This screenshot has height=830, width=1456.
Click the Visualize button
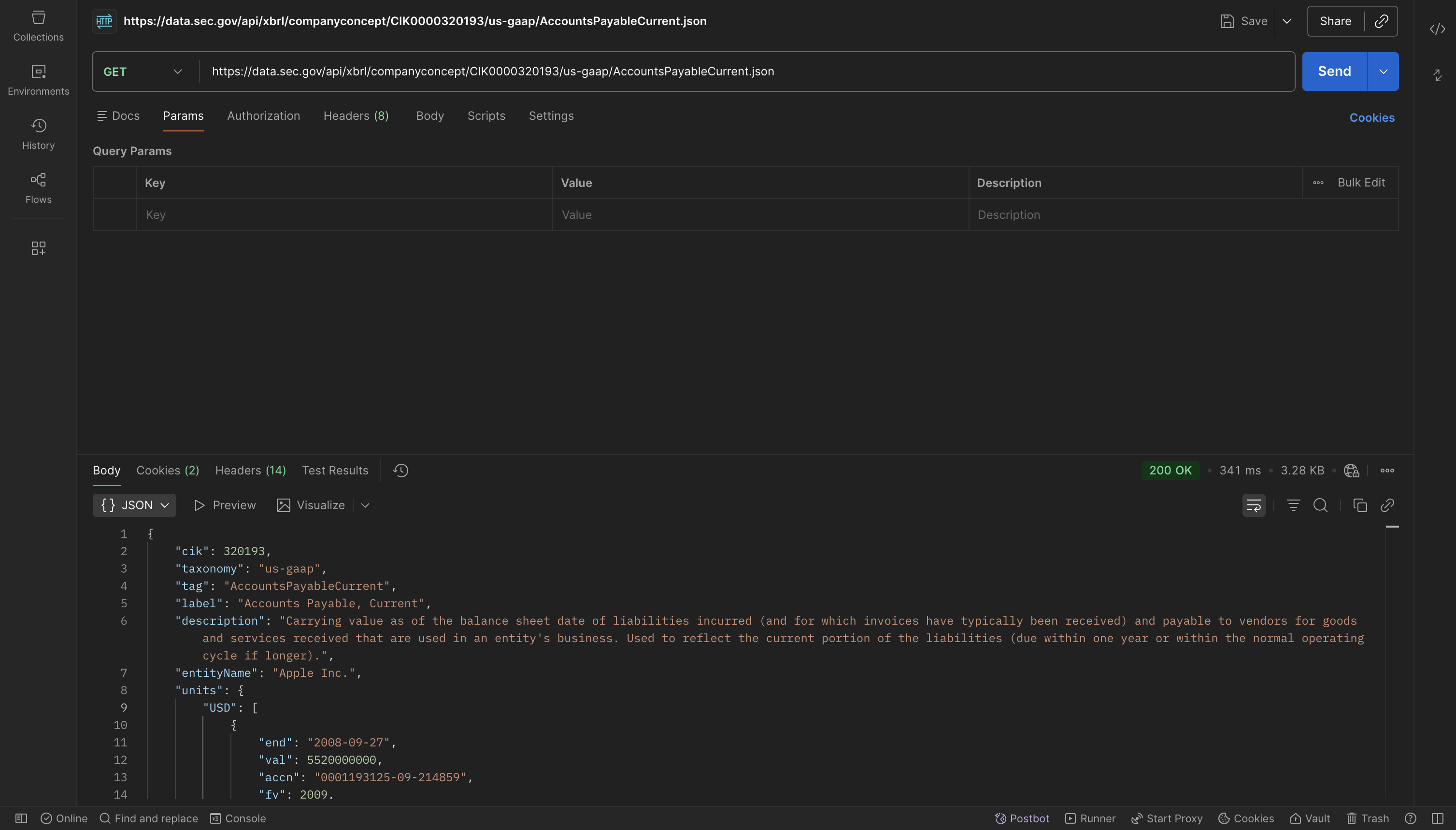[x=311, y=505]
